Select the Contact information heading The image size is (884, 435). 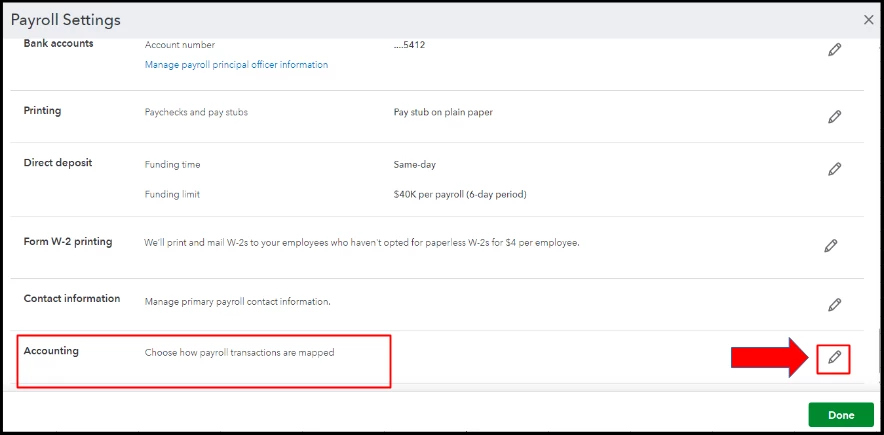point(72,298)
